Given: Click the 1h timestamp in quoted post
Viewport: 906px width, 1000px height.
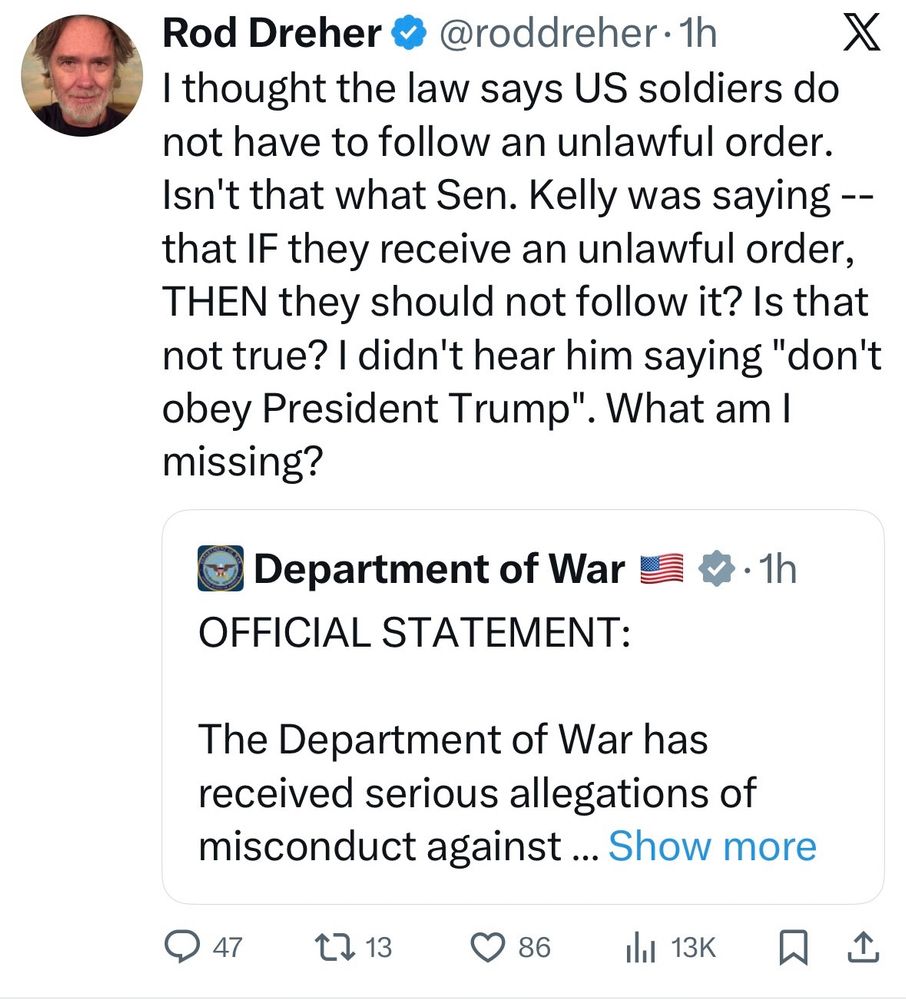Looking at the screenshot, I should pyautogui.click(x=778, y=570).
